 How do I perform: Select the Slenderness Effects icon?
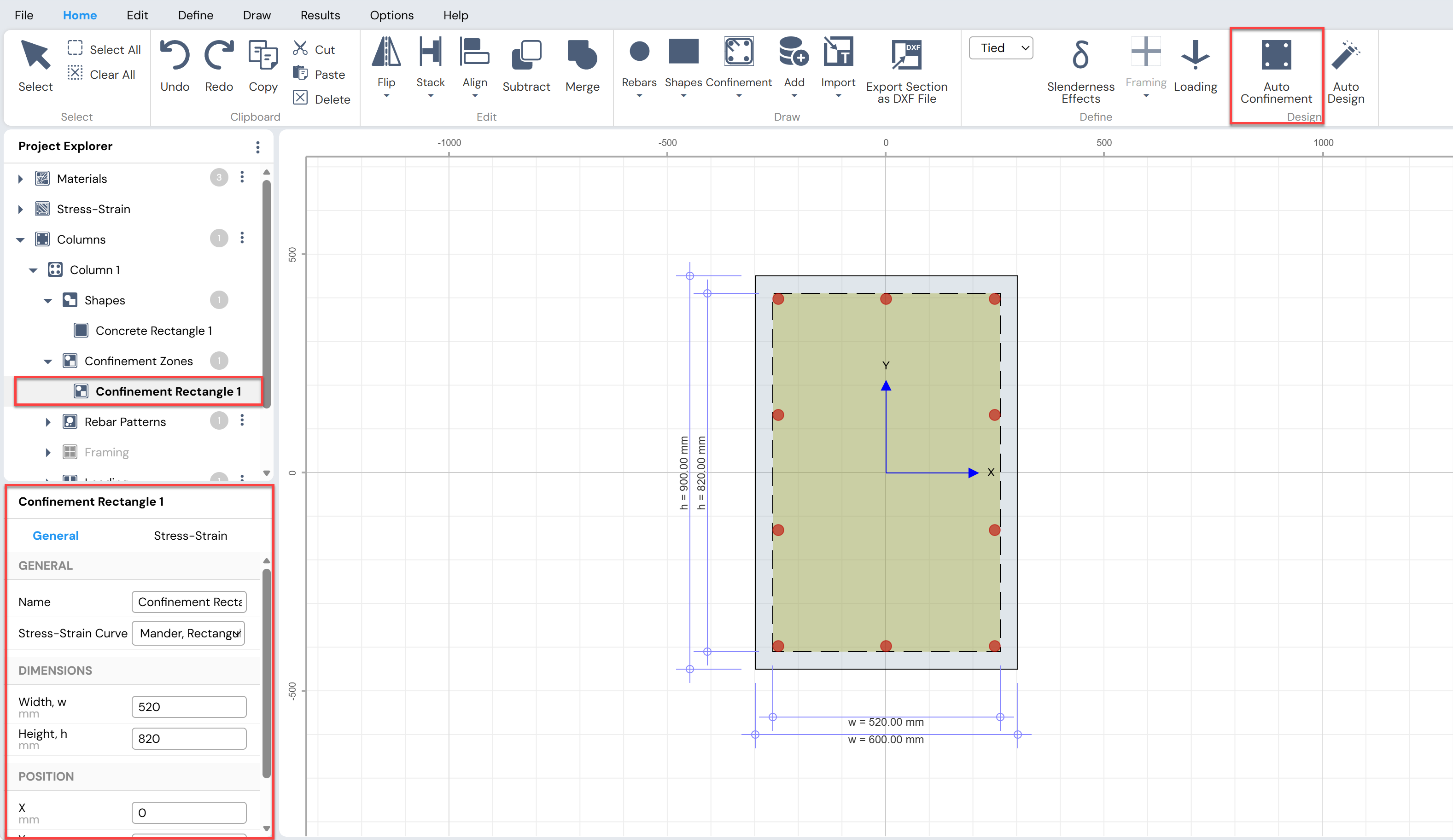[x=1080, y=55]
